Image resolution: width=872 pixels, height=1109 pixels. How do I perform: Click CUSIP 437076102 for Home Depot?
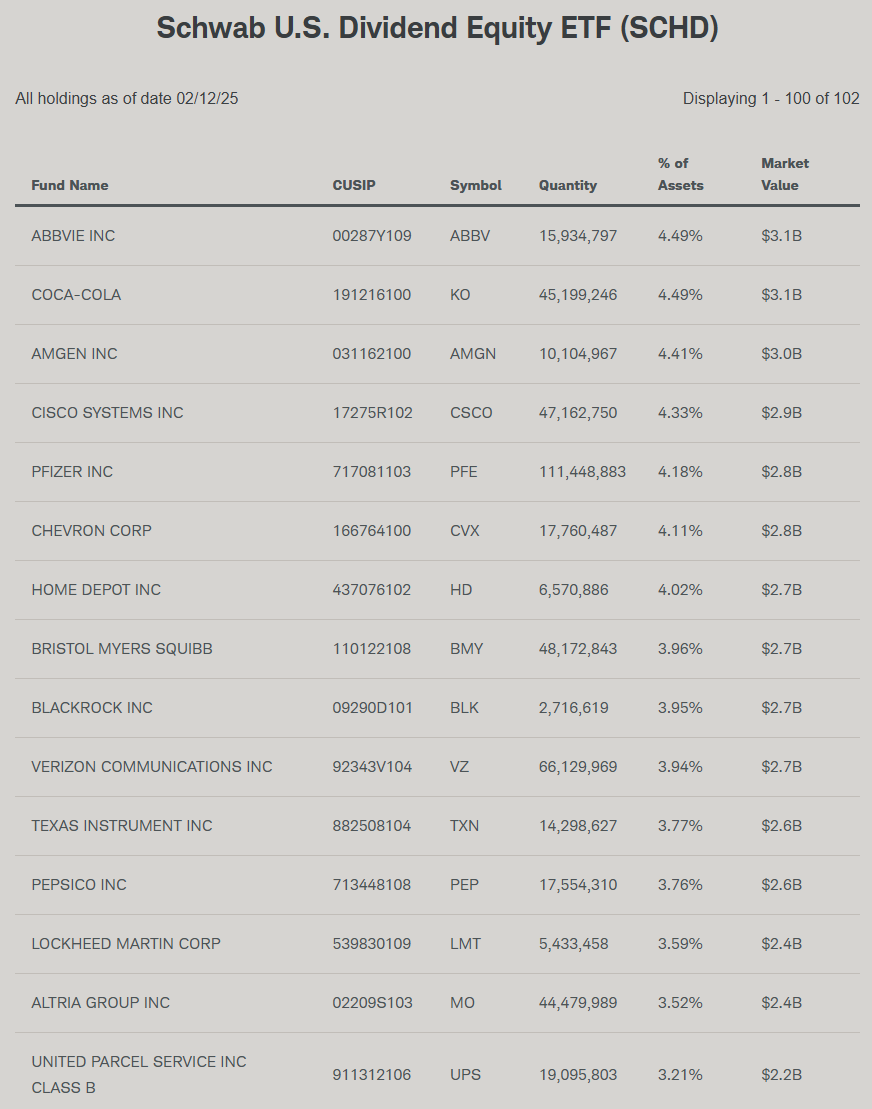tap(371, 590)
